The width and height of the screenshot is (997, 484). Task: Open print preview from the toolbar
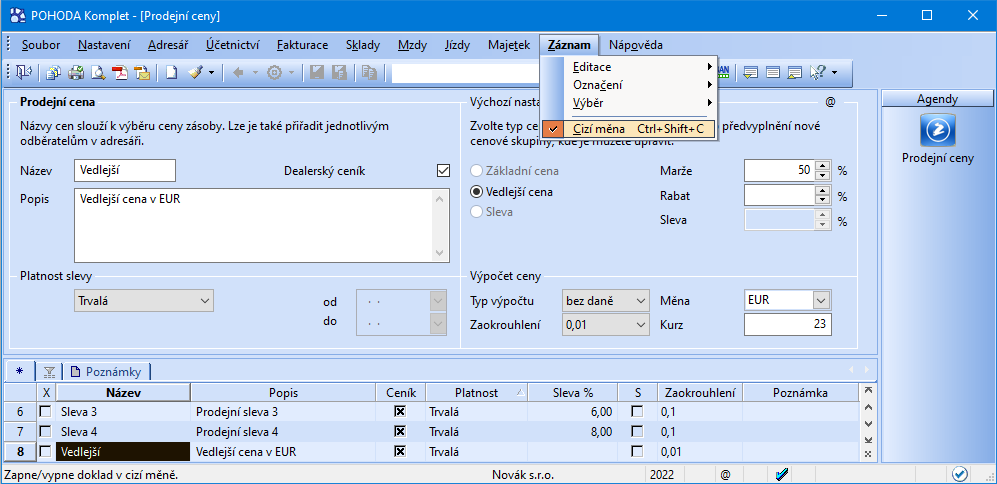(x=97, y=72)
